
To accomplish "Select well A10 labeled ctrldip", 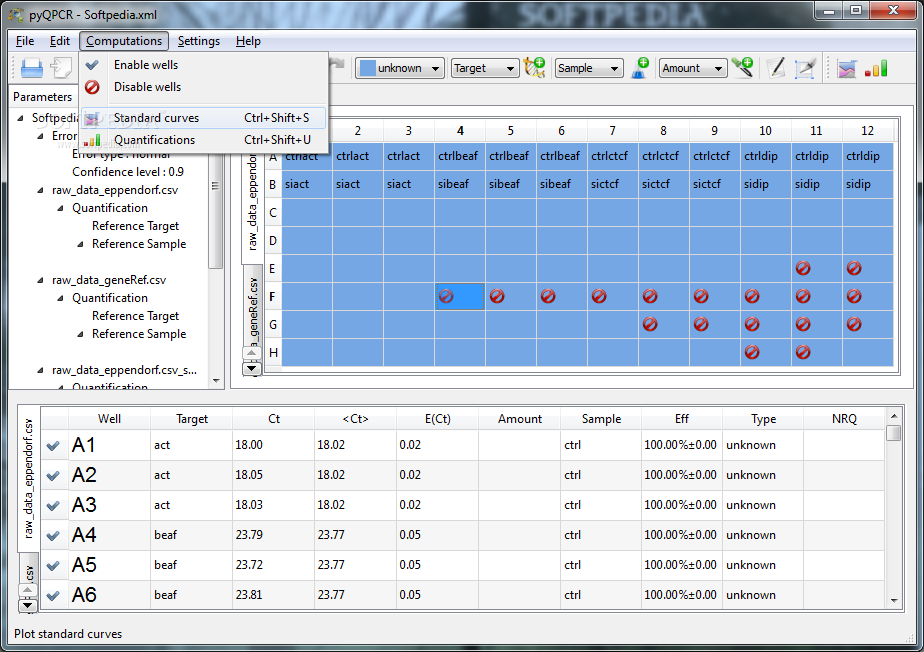I will pyautogui.click(x=765, y=156).
